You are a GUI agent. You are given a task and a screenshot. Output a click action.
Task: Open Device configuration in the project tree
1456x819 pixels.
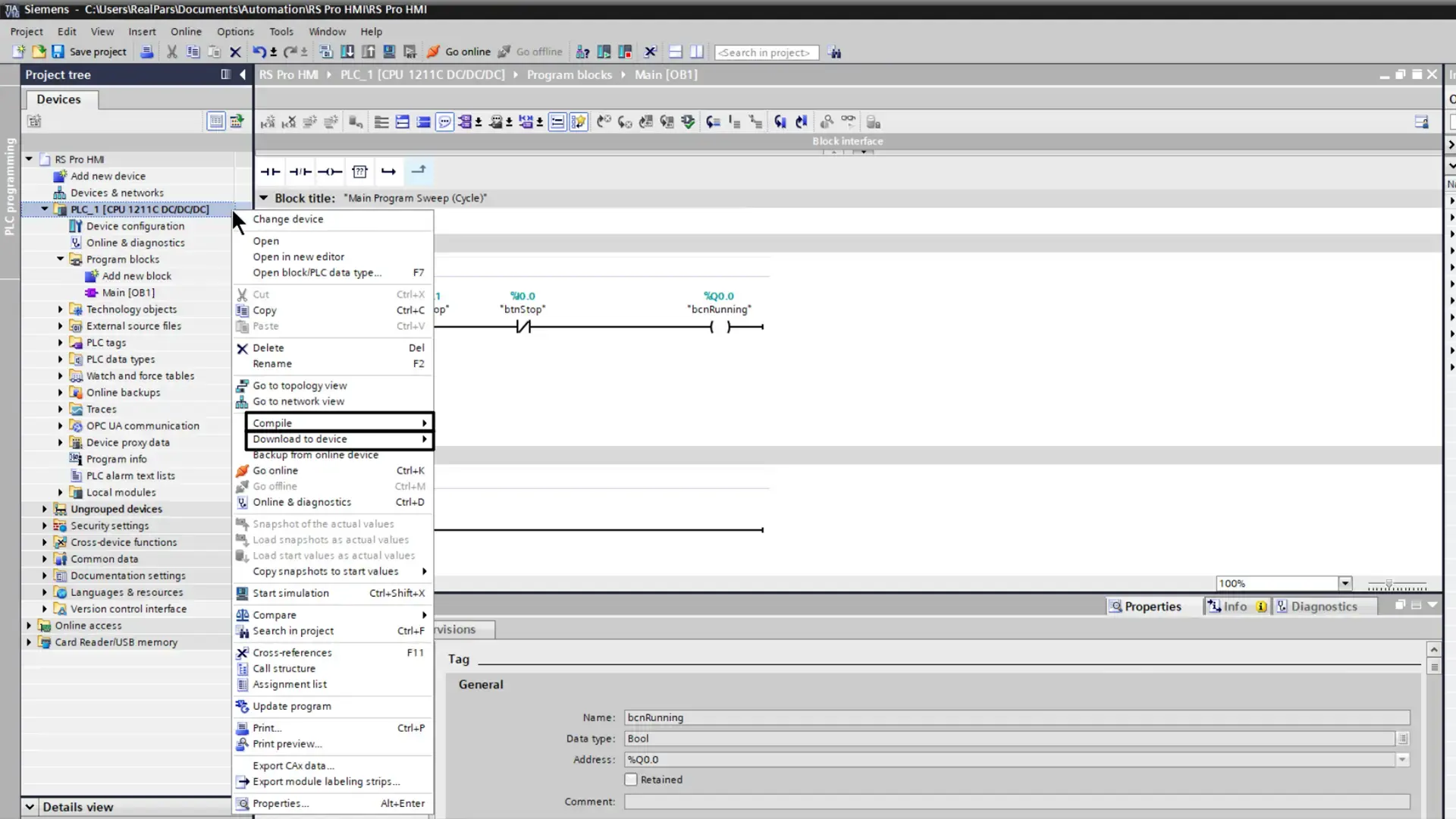click(135, 226)
